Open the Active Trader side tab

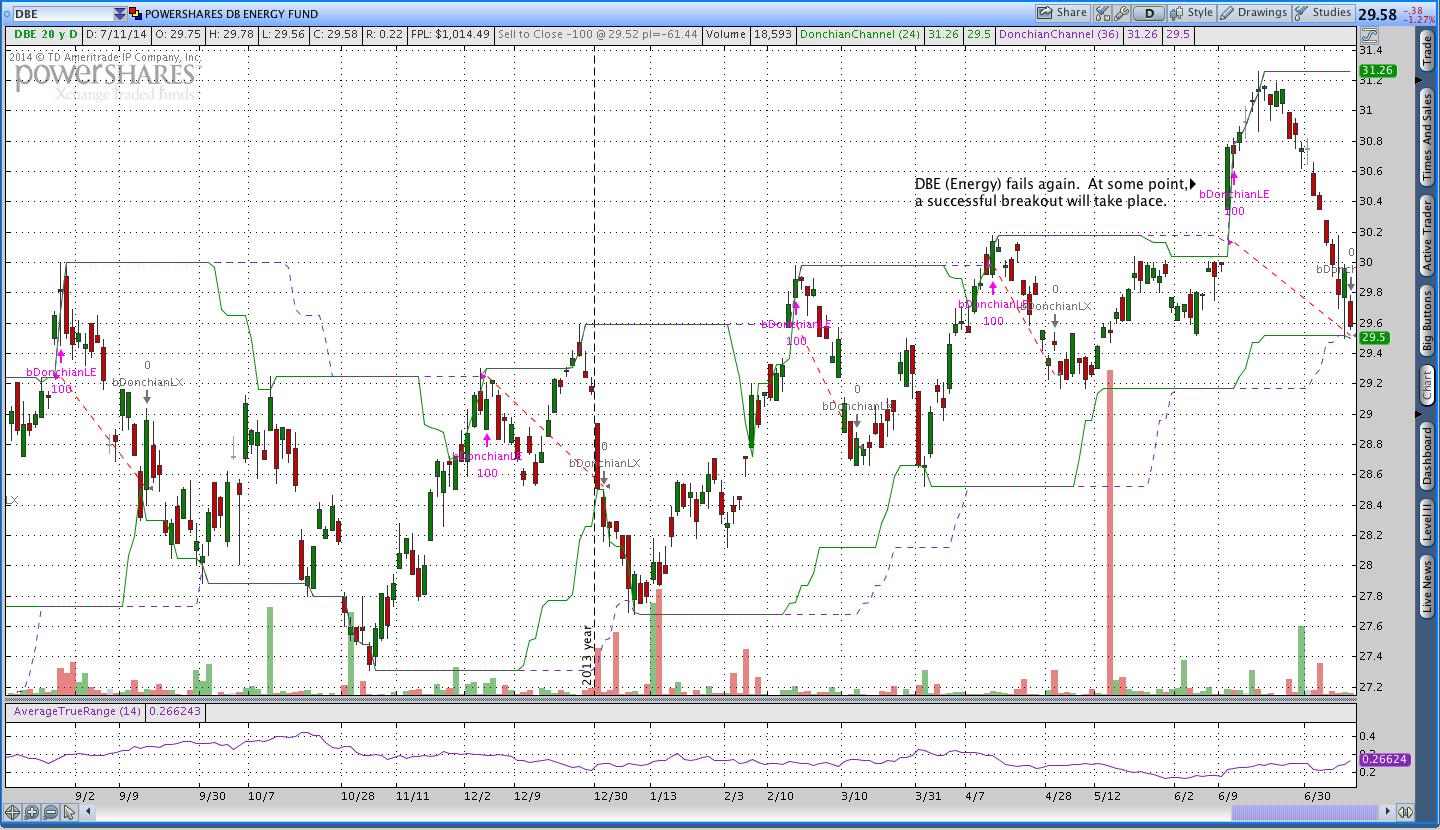1427,235
